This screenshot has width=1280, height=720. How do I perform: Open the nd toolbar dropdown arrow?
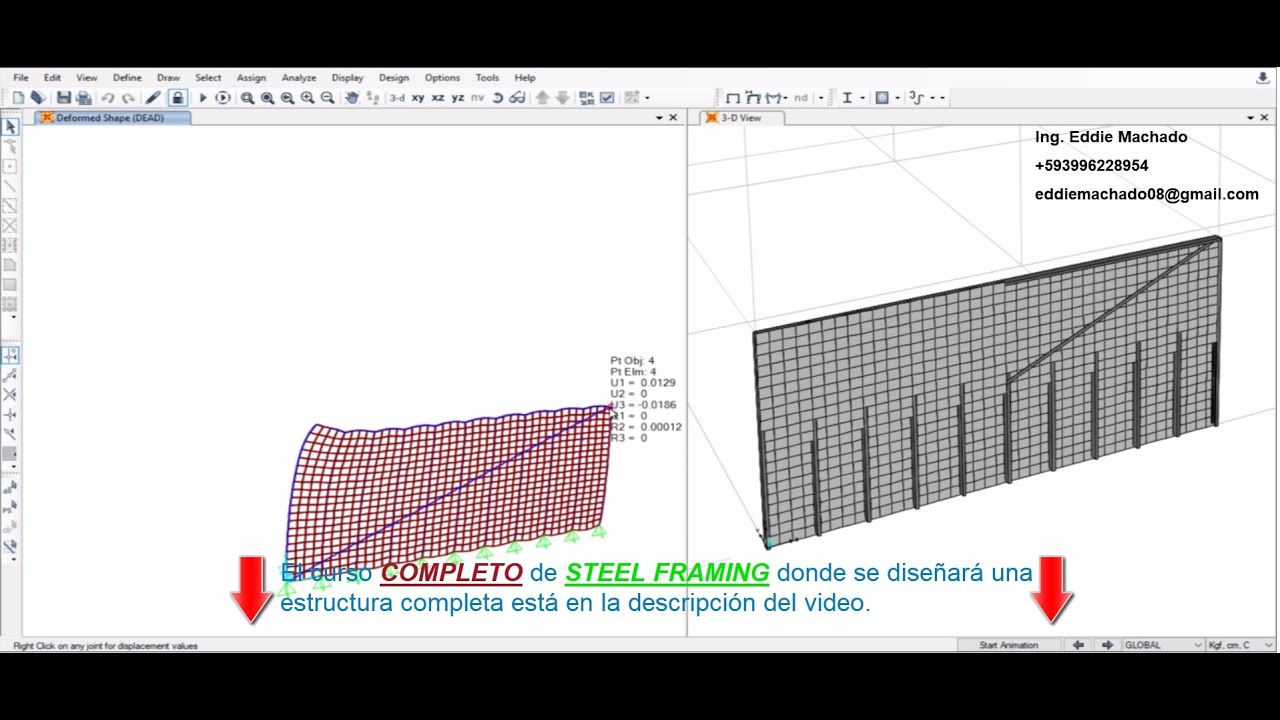(x=821, y=98)
